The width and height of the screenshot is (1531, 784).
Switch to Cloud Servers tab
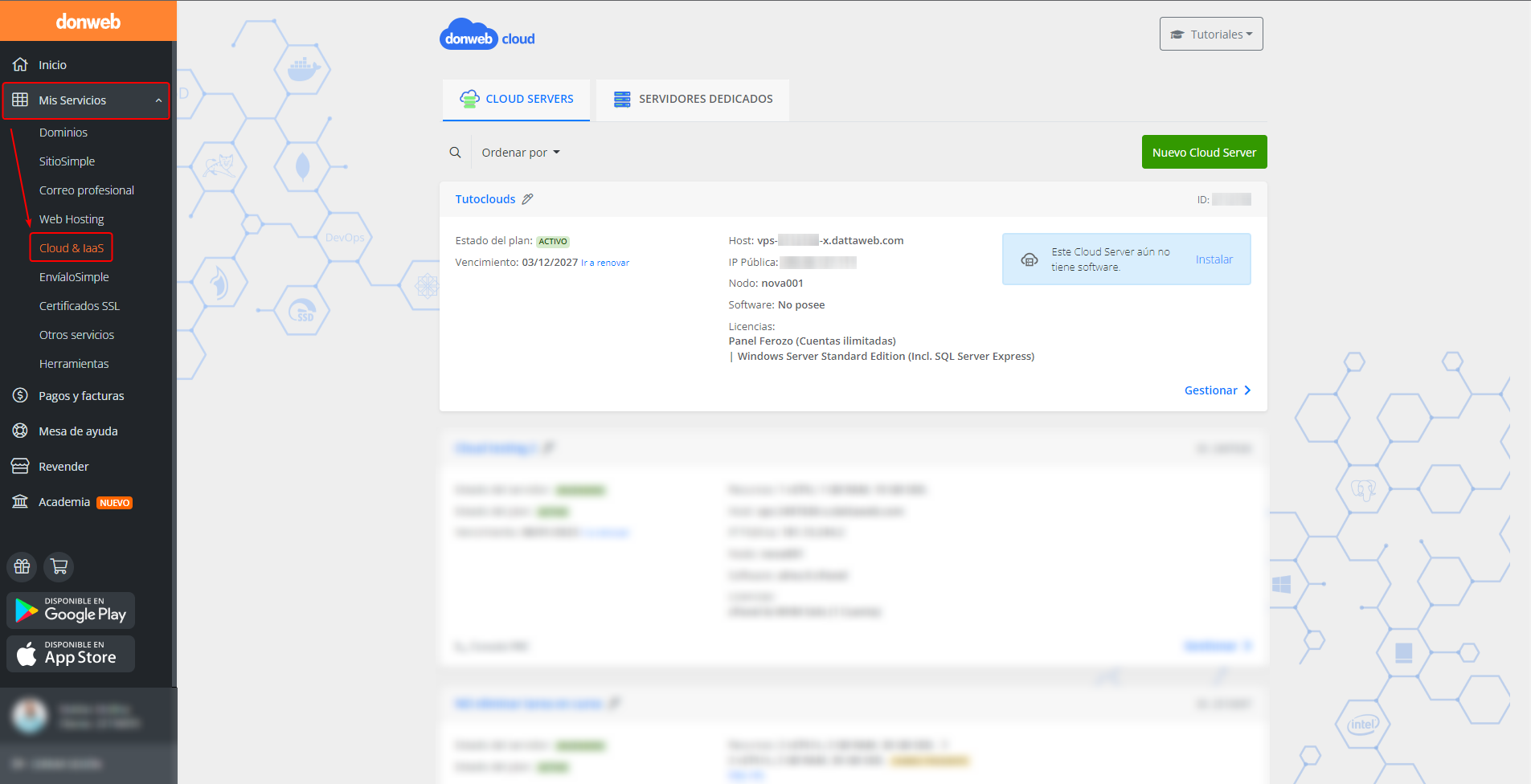(516, 99)
